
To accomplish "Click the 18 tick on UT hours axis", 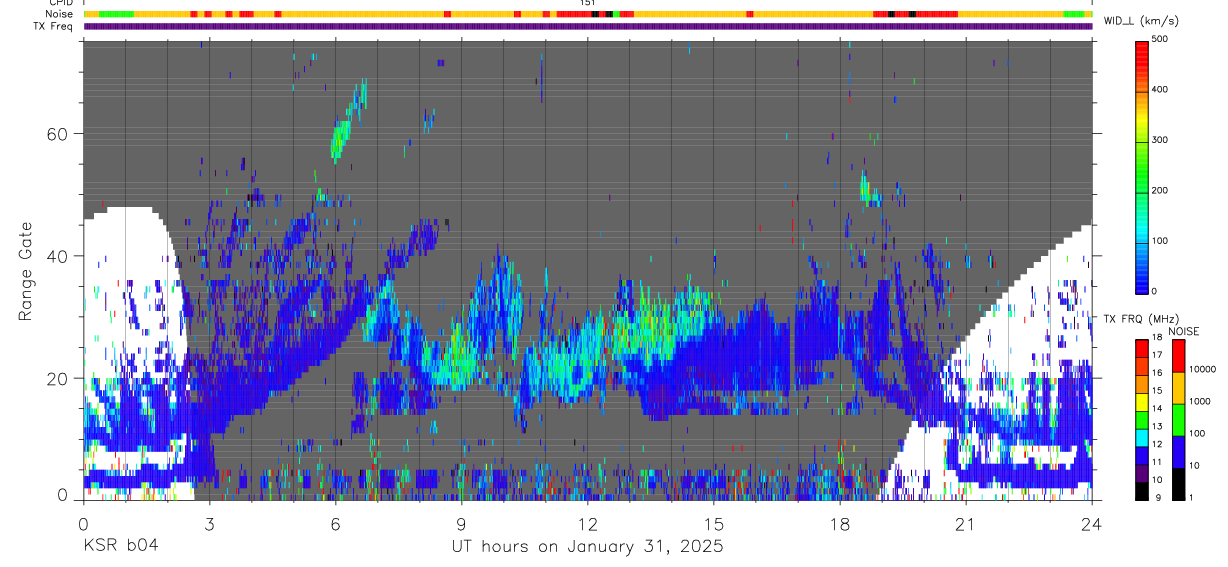I will [839, 523].
